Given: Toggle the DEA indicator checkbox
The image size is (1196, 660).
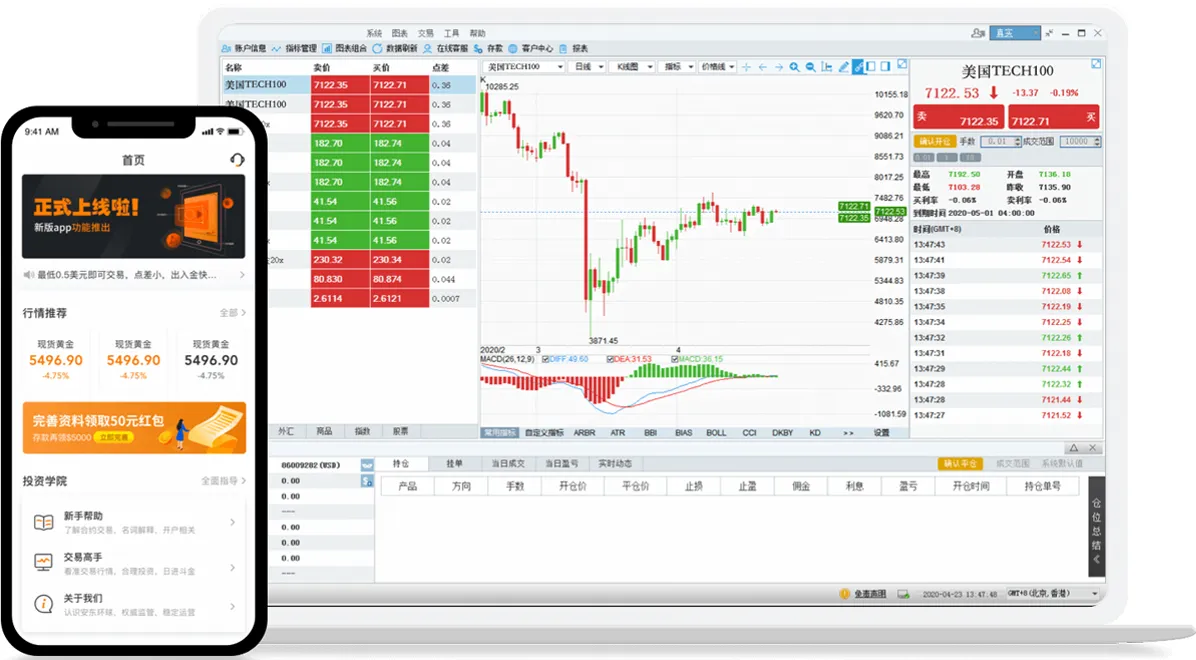Looking at the screenshot, I should click(611, 359).
